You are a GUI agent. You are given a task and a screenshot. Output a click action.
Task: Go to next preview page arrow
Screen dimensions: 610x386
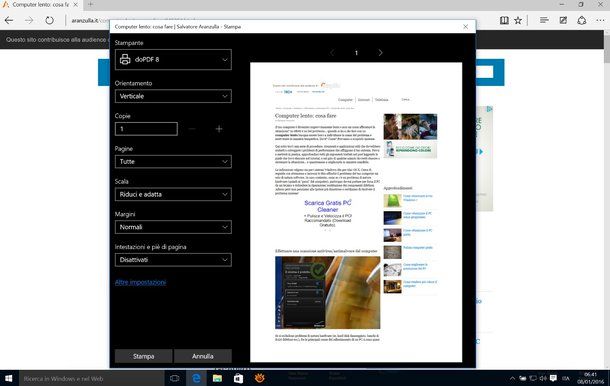(x=380, y=53)
